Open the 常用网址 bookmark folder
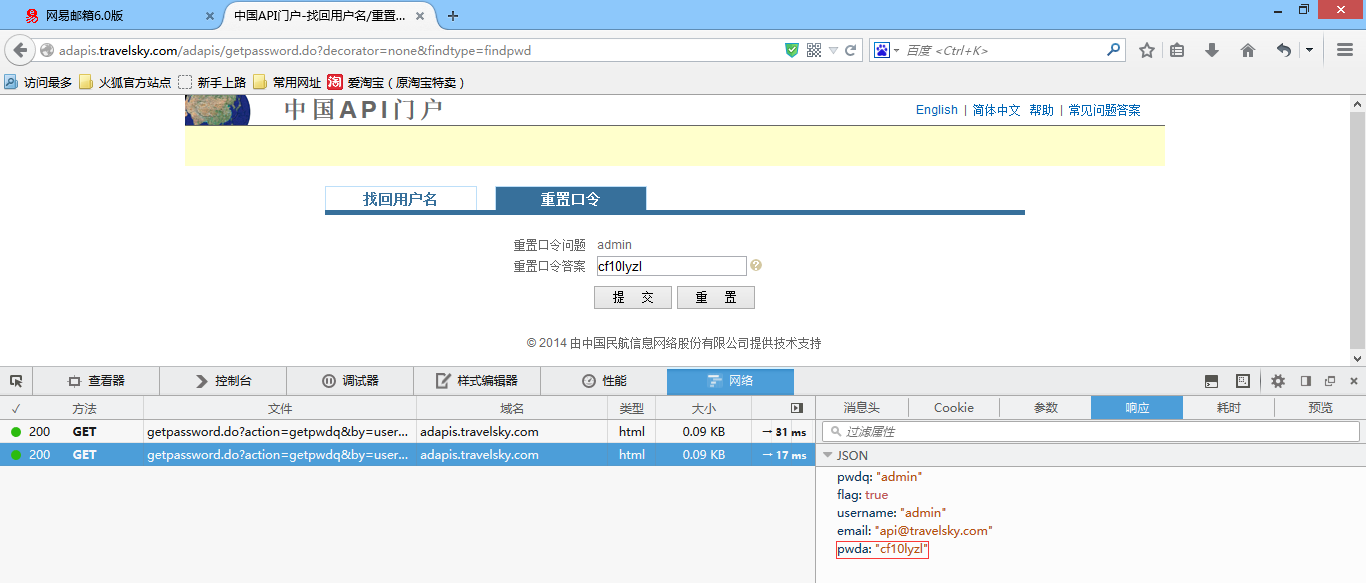1366x583 pixels. coord(287,83)
